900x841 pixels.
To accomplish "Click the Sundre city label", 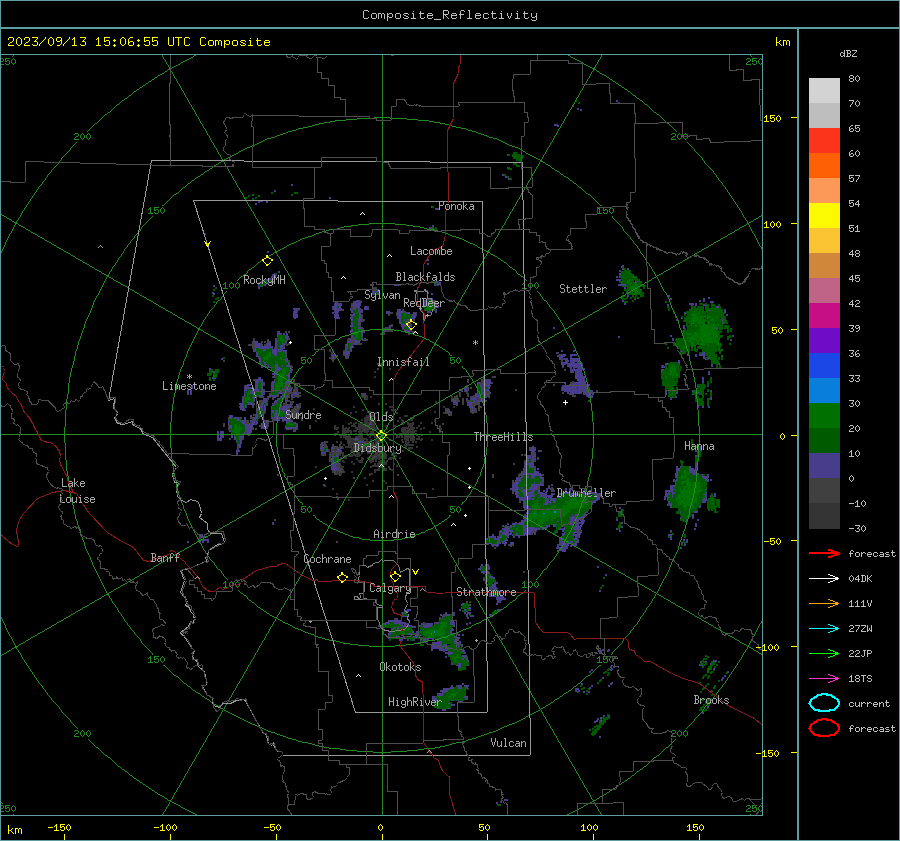I will pos(304,415).
